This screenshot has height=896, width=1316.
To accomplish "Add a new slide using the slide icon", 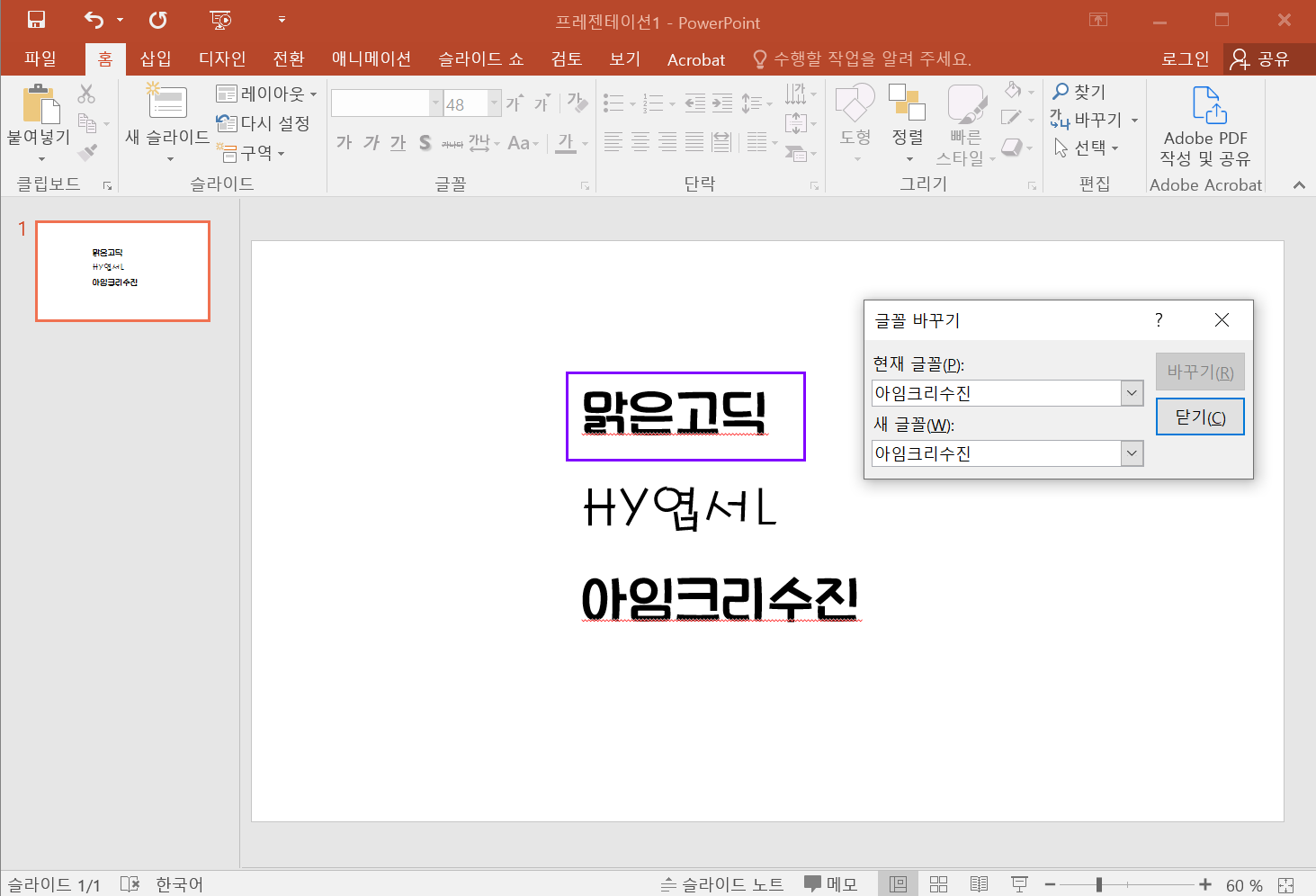I will 167,101.
